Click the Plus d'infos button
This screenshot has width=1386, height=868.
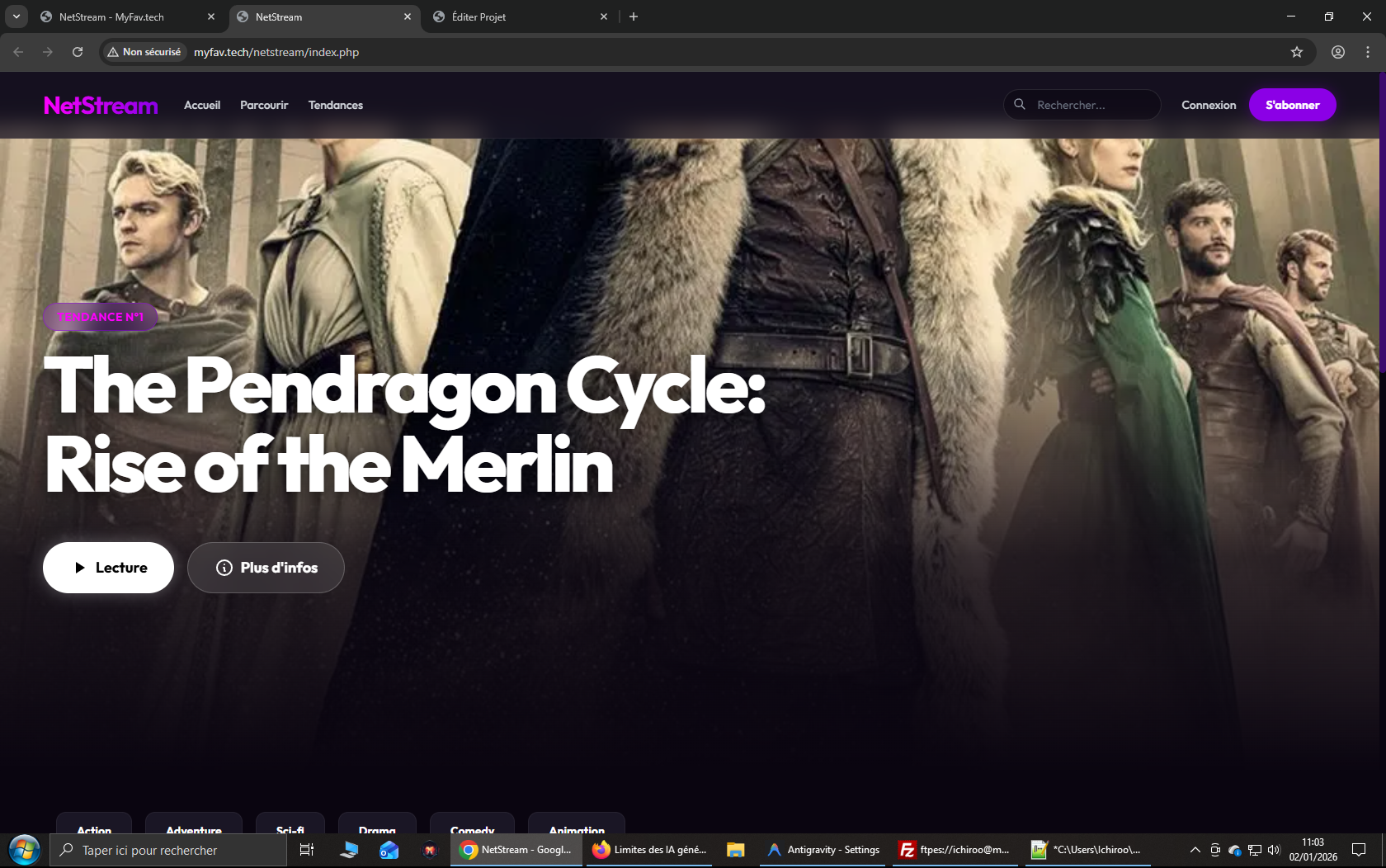coord(266,568)
